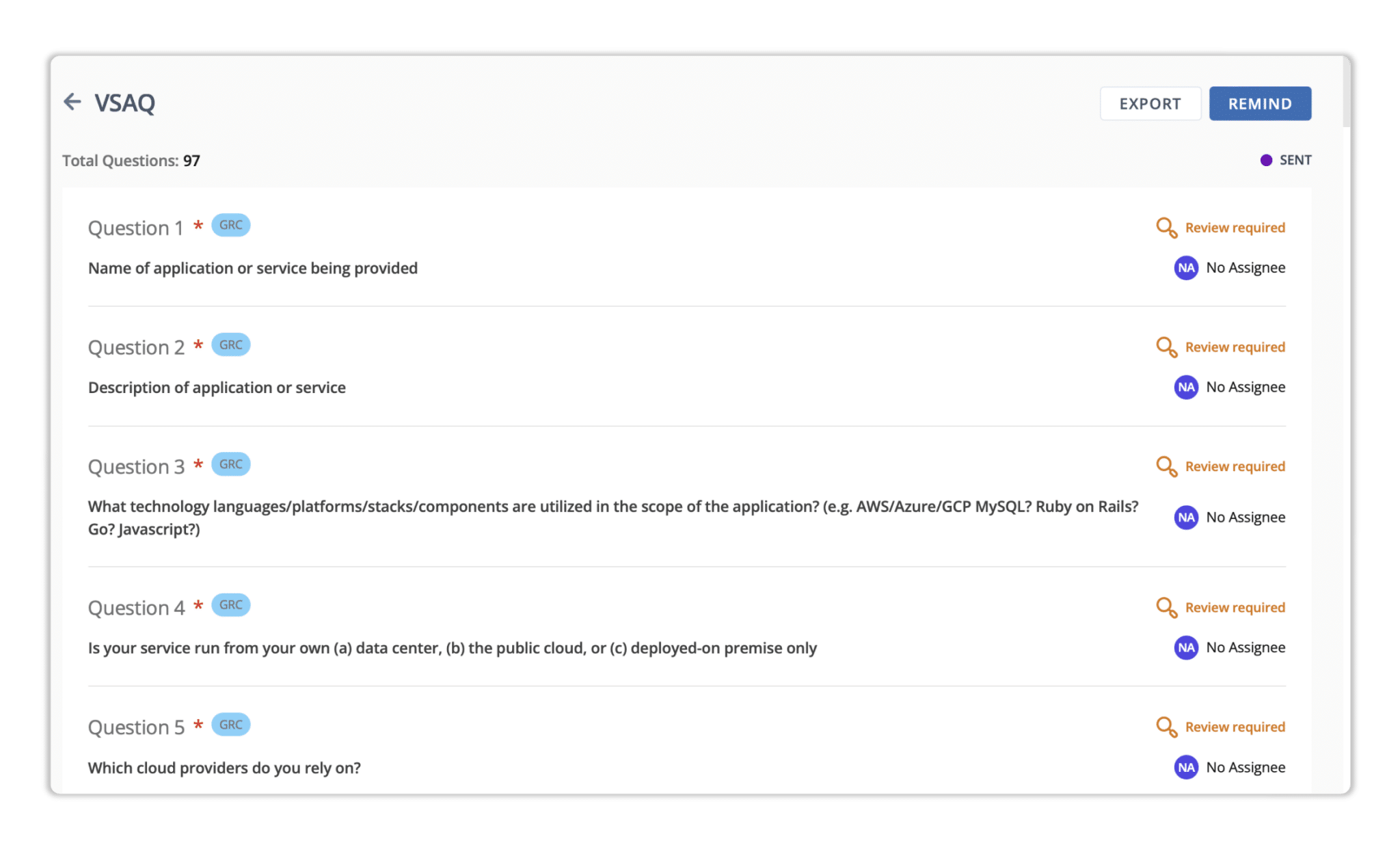Open Question 4 about data center hosting
The height and width of the screenshot is (845, 1400).
pos(452,648)
